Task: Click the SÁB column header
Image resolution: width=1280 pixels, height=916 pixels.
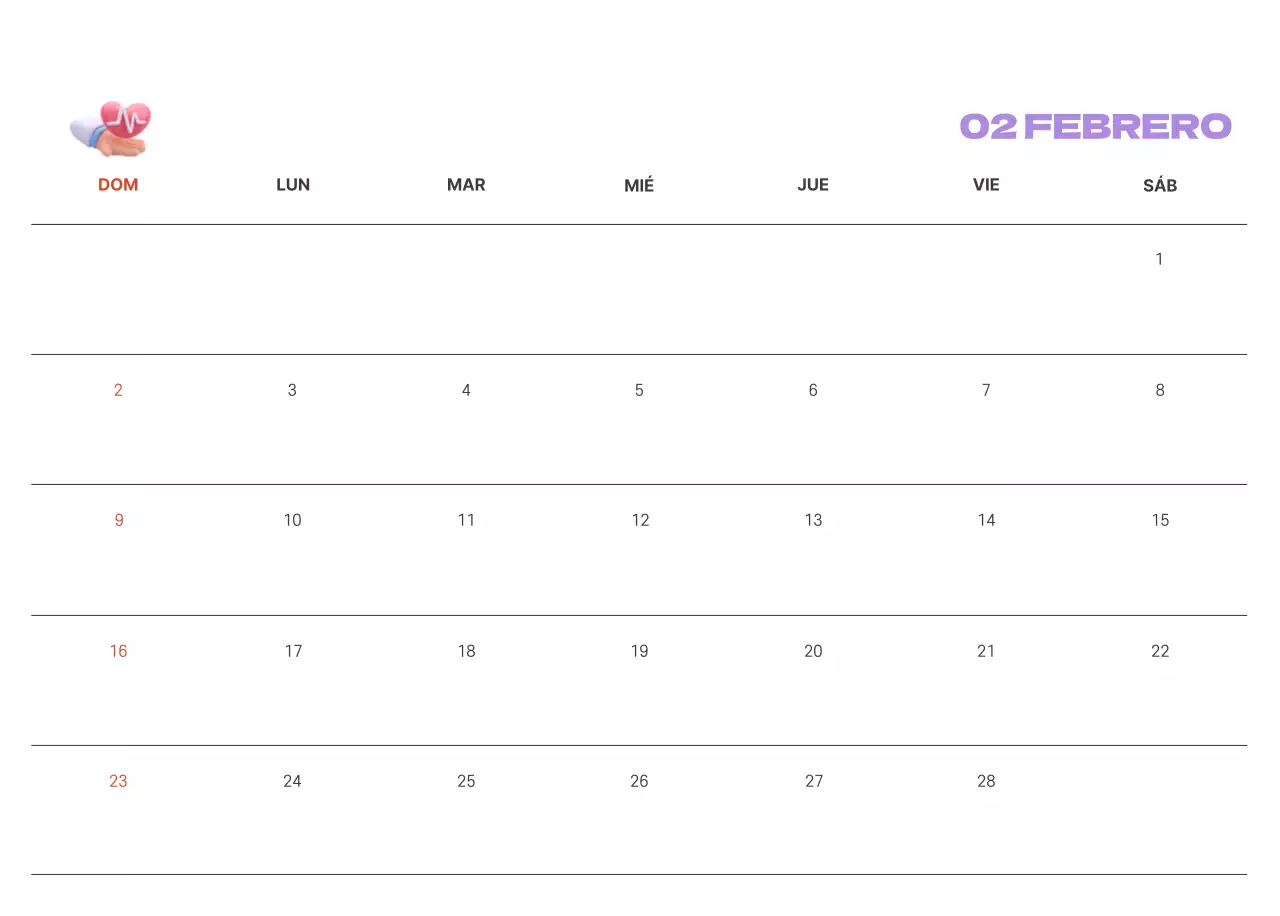Action: click(1160, 185)
